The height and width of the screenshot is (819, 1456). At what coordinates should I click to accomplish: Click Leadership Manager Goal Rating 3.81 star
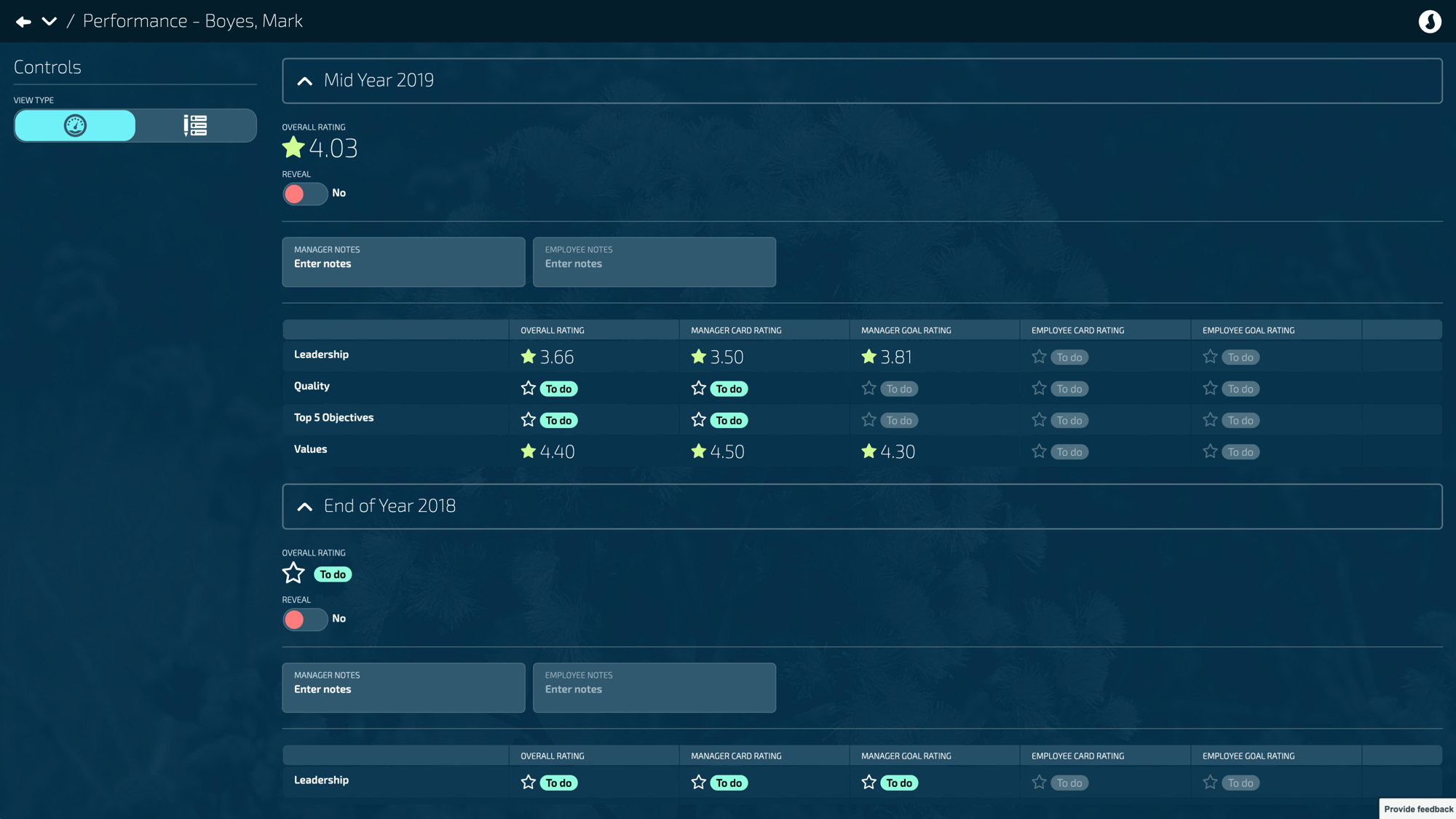coord(869,357)
